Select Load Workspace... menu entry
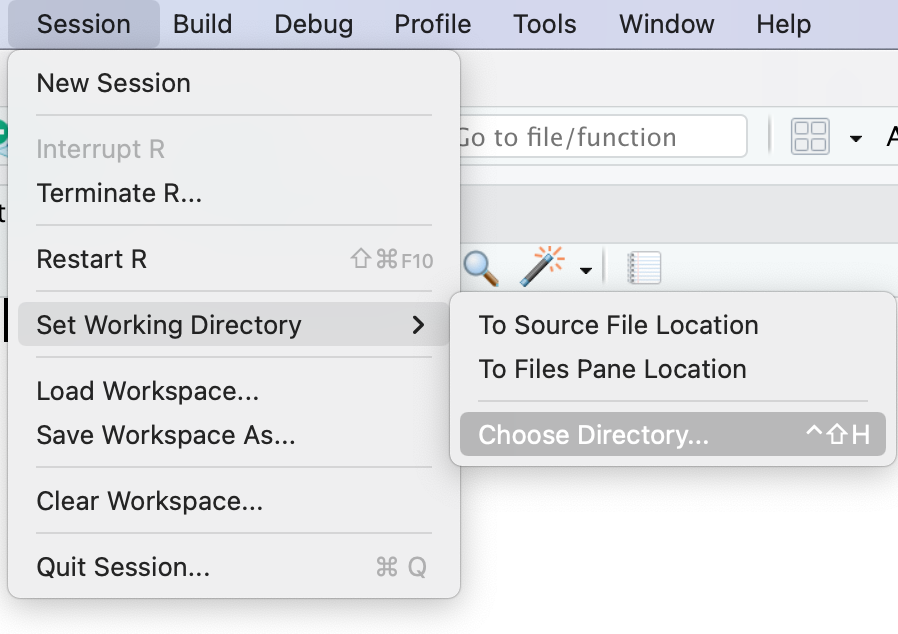The width and height of the screenshot is (898, 634). coord(148,391)
